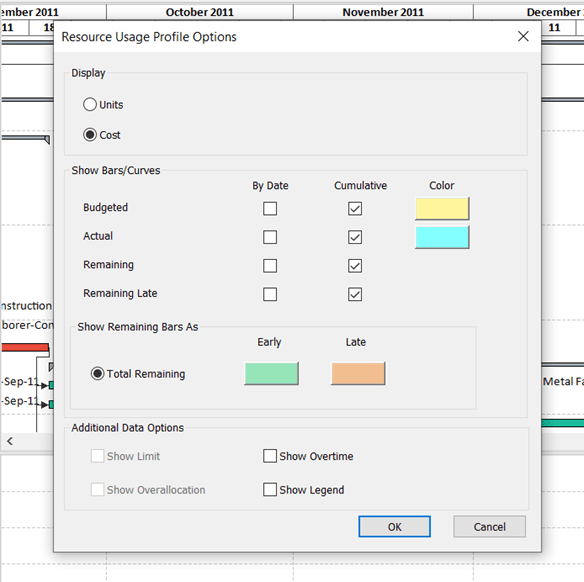Screen dimensions: 584x582
Task: Open the orange Late remaining color swatch
Action: [358, 373]
